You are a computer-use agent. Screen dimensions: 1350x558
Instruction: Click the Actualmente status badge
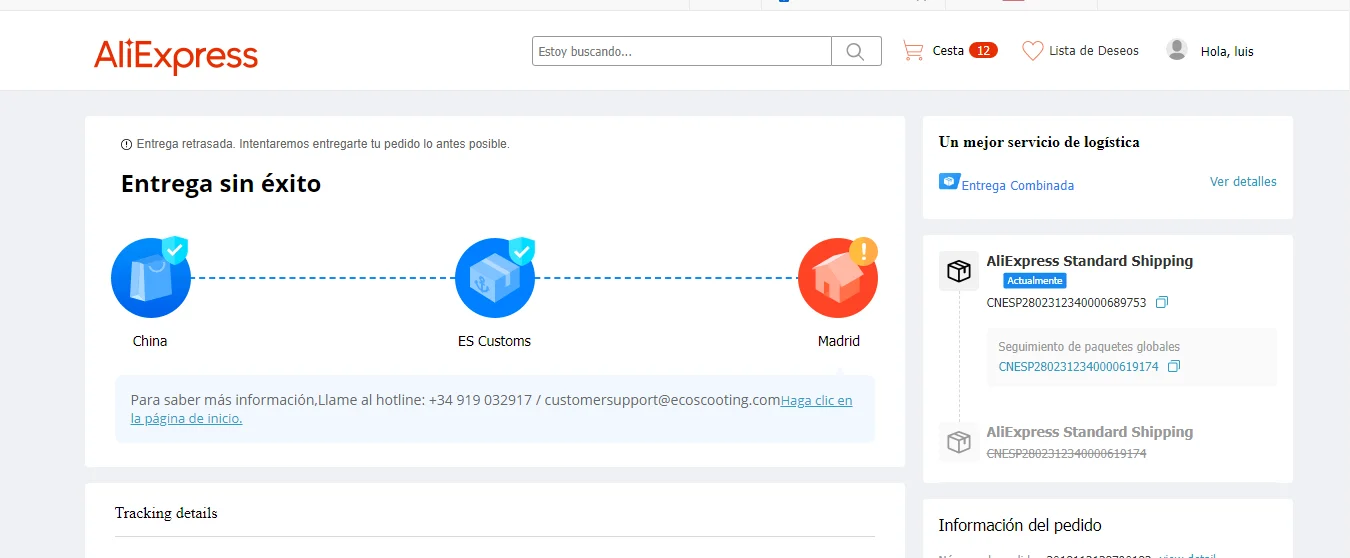pos(1035,281)
